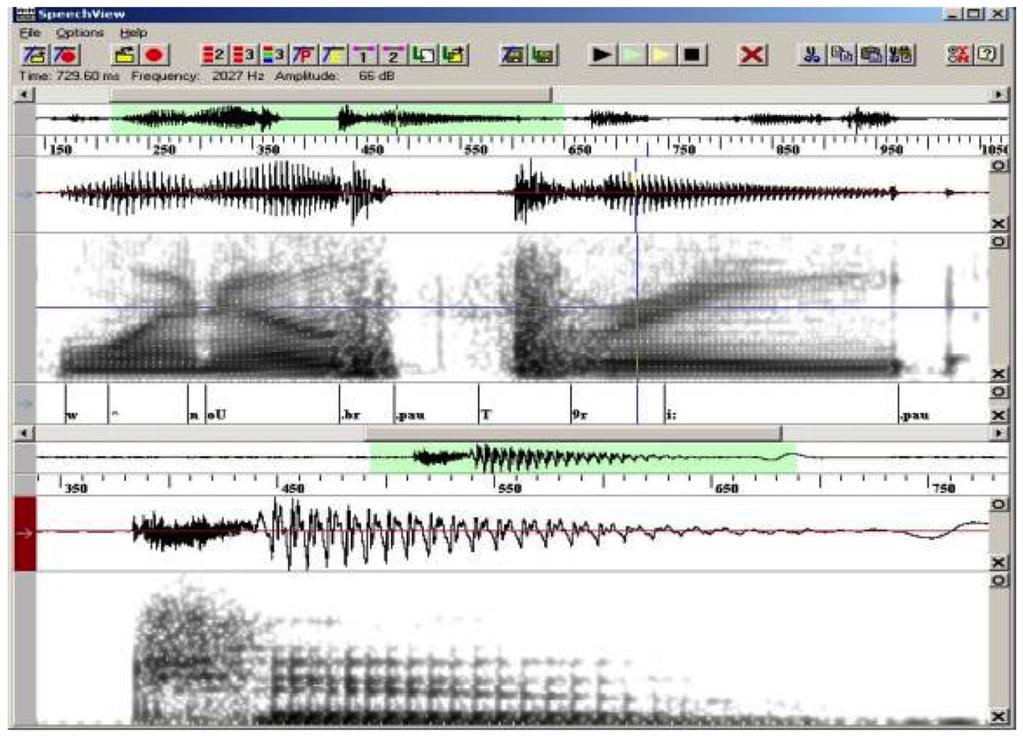The width and height of the screenshot is (1023, 737).
Task: Click the blue-line icon with yellow square
Action: 333,55
